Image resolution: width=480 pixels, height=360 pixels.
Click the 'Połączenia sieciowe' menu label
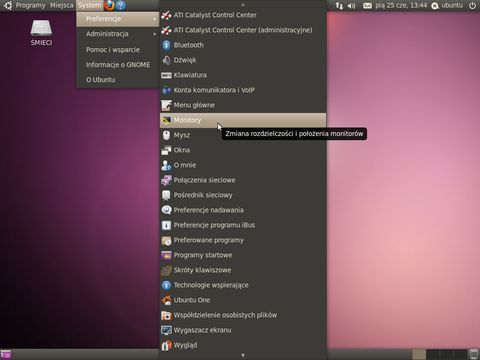point(204,180)
